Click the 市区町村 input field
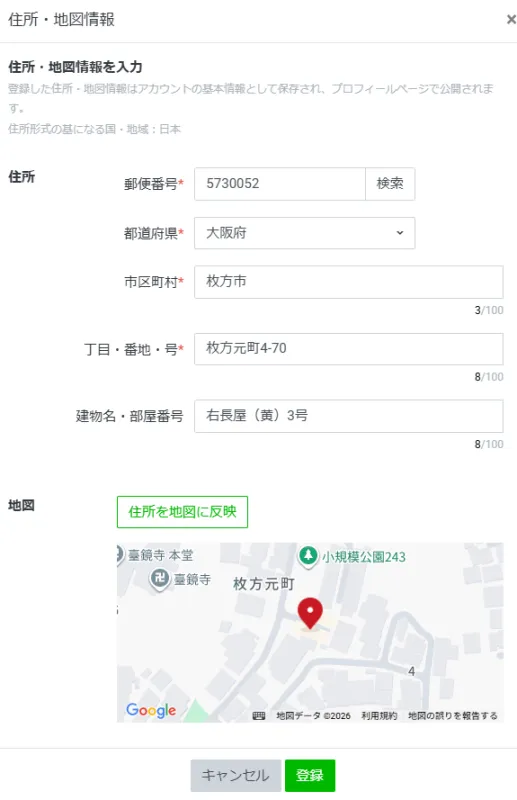 coord(349,282)
